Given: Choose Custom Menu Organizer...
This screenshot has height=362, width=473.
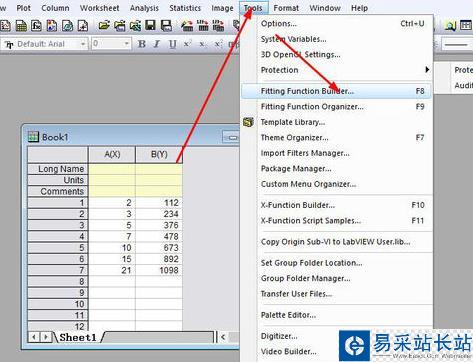Looking at the screenshot, I should click(x=337, y=184).
